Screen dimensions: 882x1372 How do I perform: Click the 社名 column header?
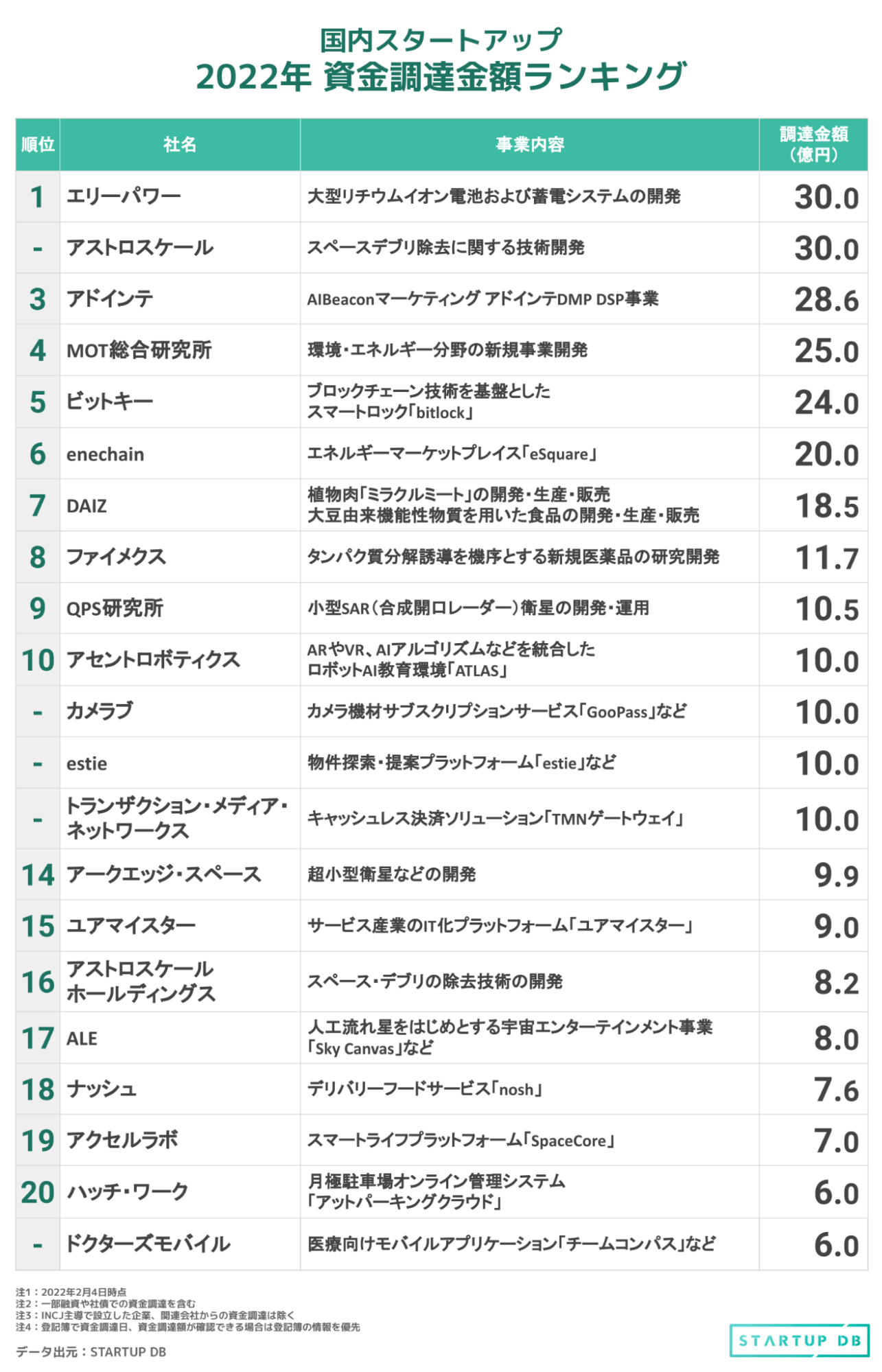pyautogui.click(x=180, y=144)
